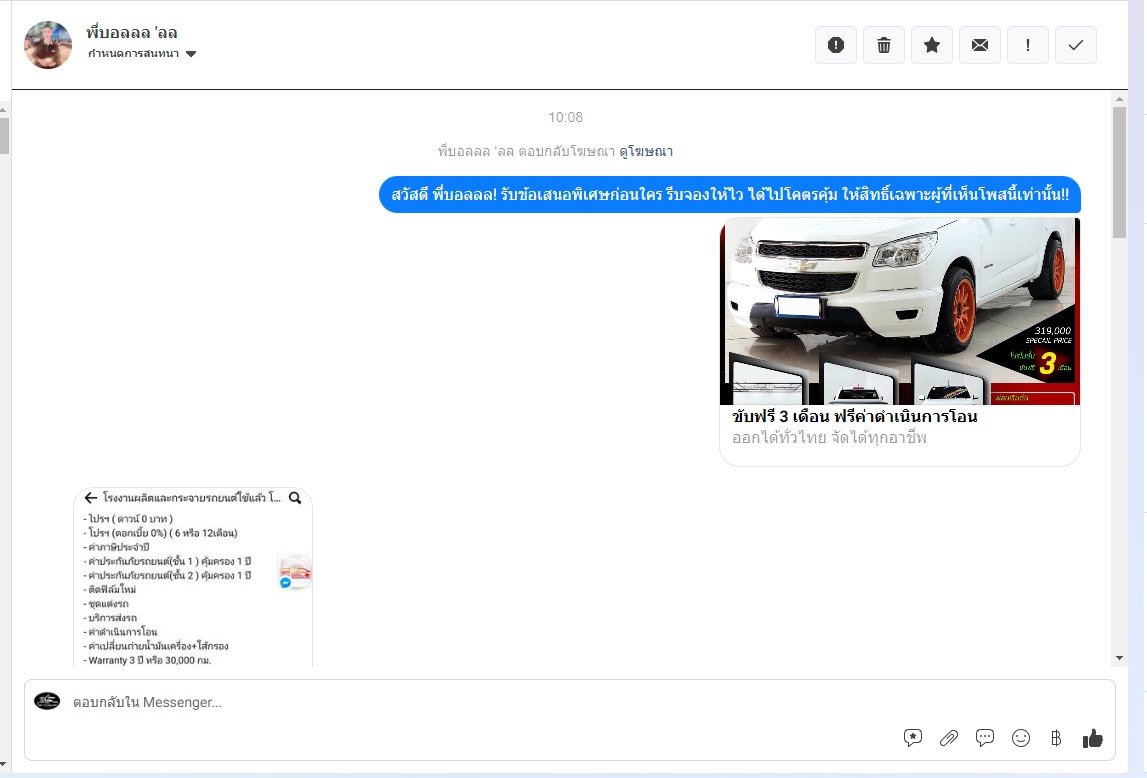Viewport: 1147px width, 778px height.
Task: Open the starred speech bubble icon
Action: click(x=913, y=738)
